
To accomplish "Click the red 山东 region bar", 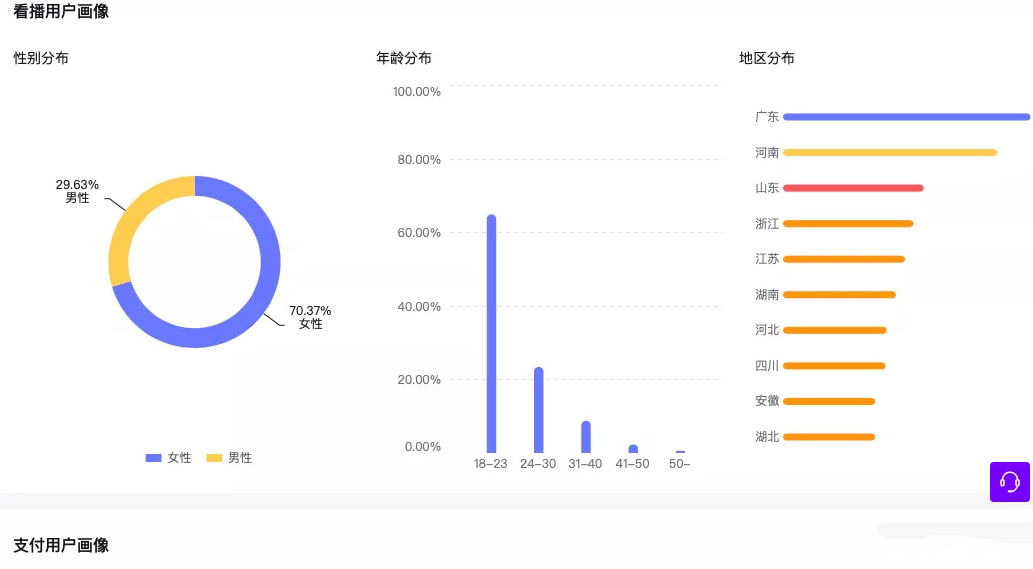I will coord(853,188).
